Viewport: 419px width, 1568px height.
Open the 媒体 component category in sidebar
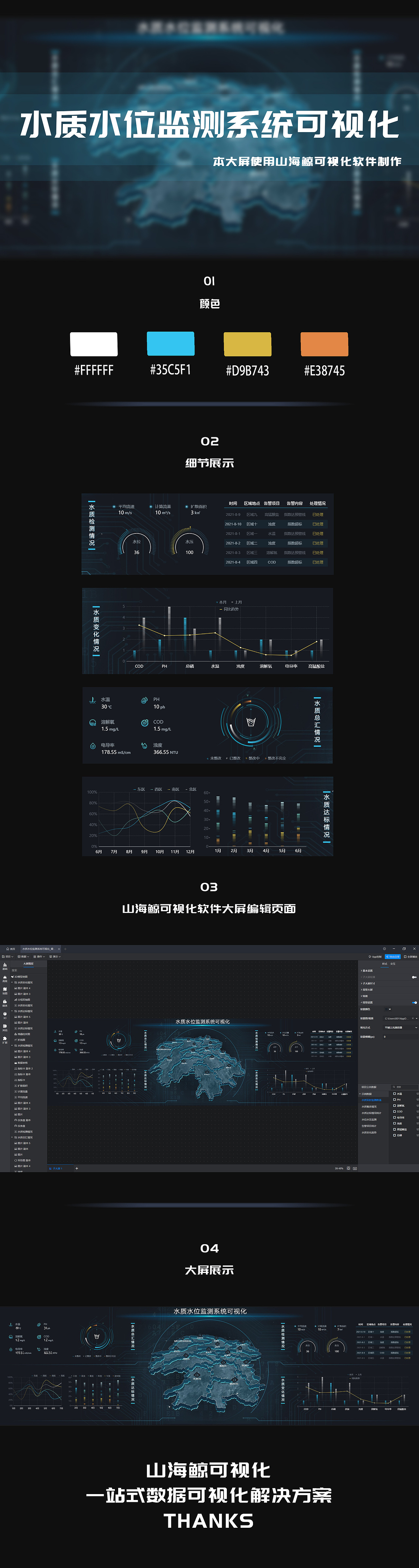point(5,1003)
